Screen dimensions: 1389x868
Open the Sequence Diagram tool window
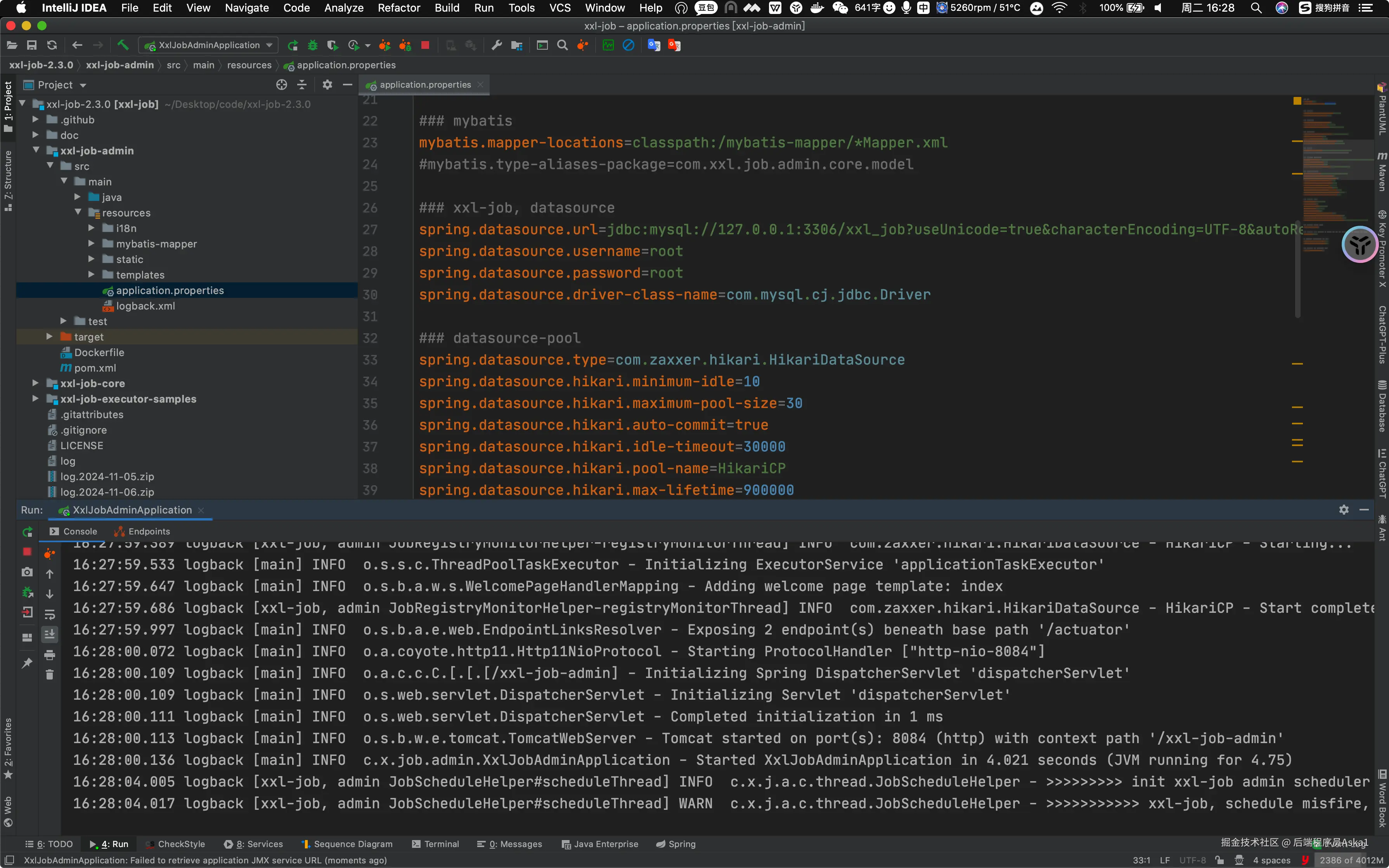347,844
